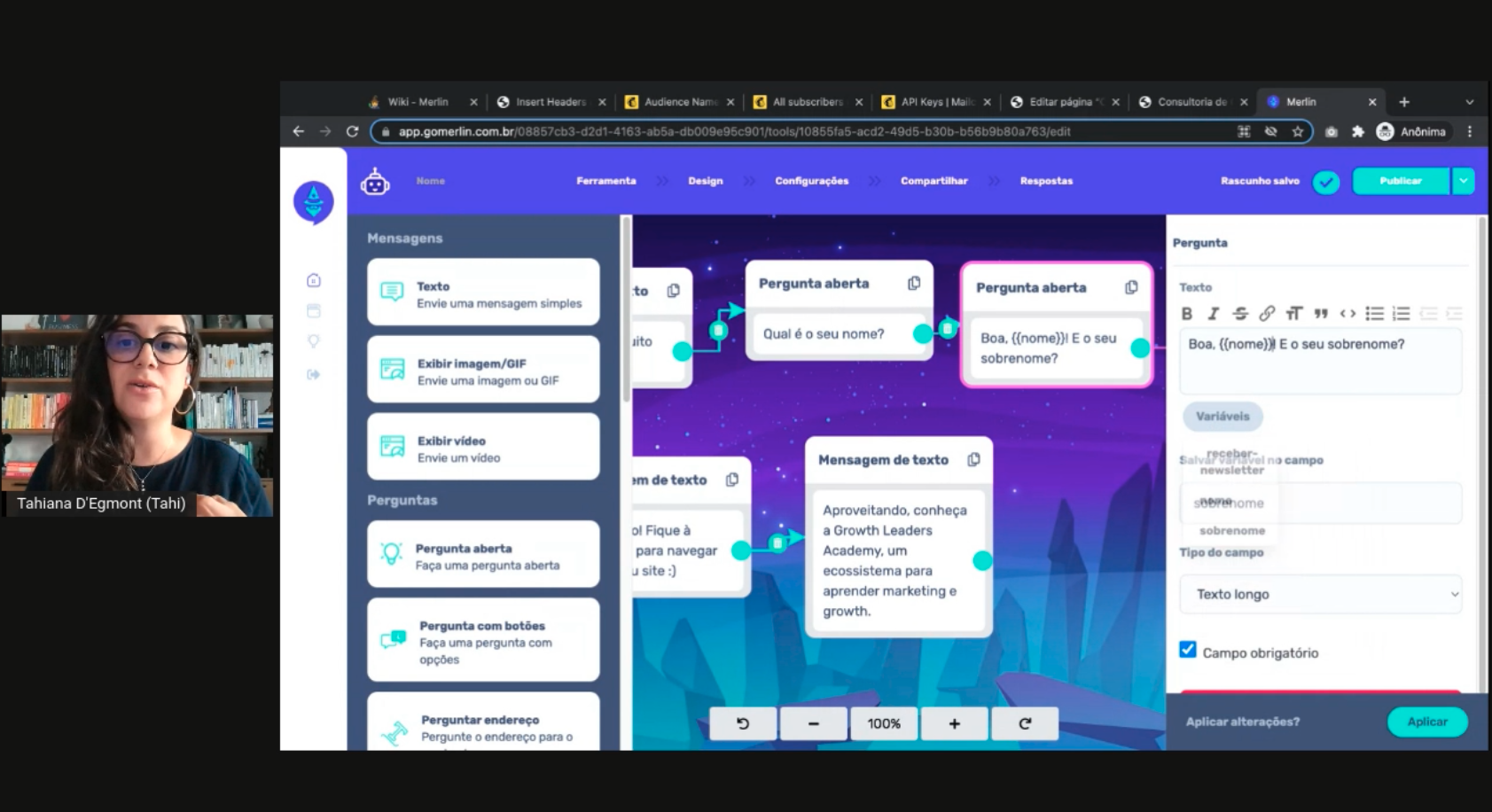Add a Perguntar endereço block
The height and width of the screenshot is (812, 1492).
tap(483, 722)
